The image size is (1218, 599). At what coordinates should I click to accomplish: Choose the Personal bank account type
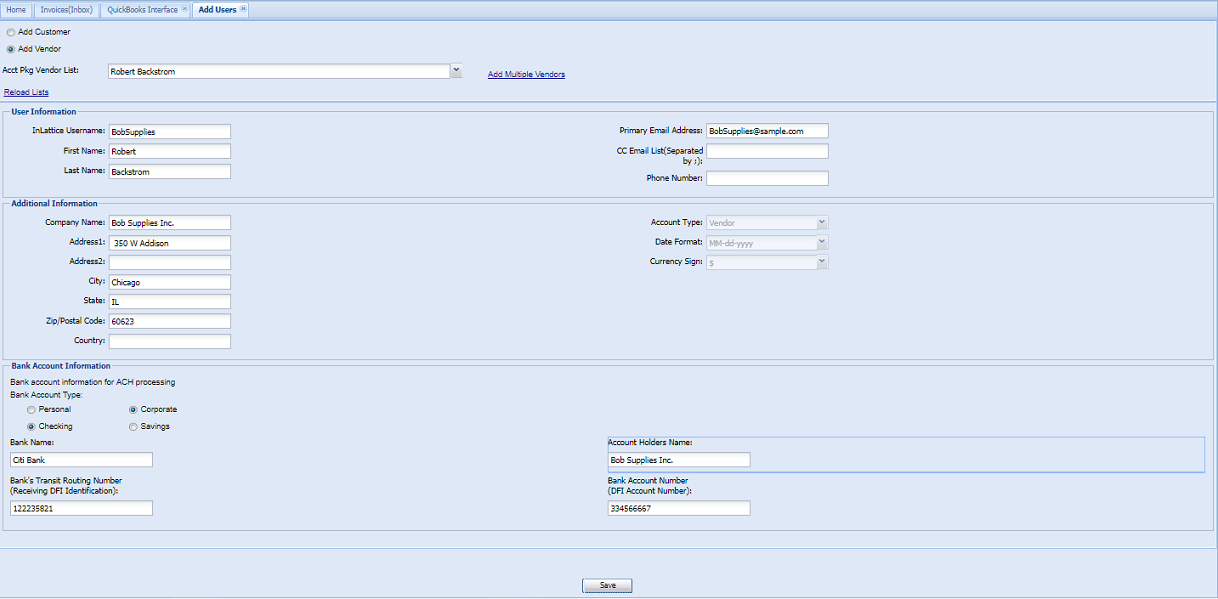click(x=31, y=410)
